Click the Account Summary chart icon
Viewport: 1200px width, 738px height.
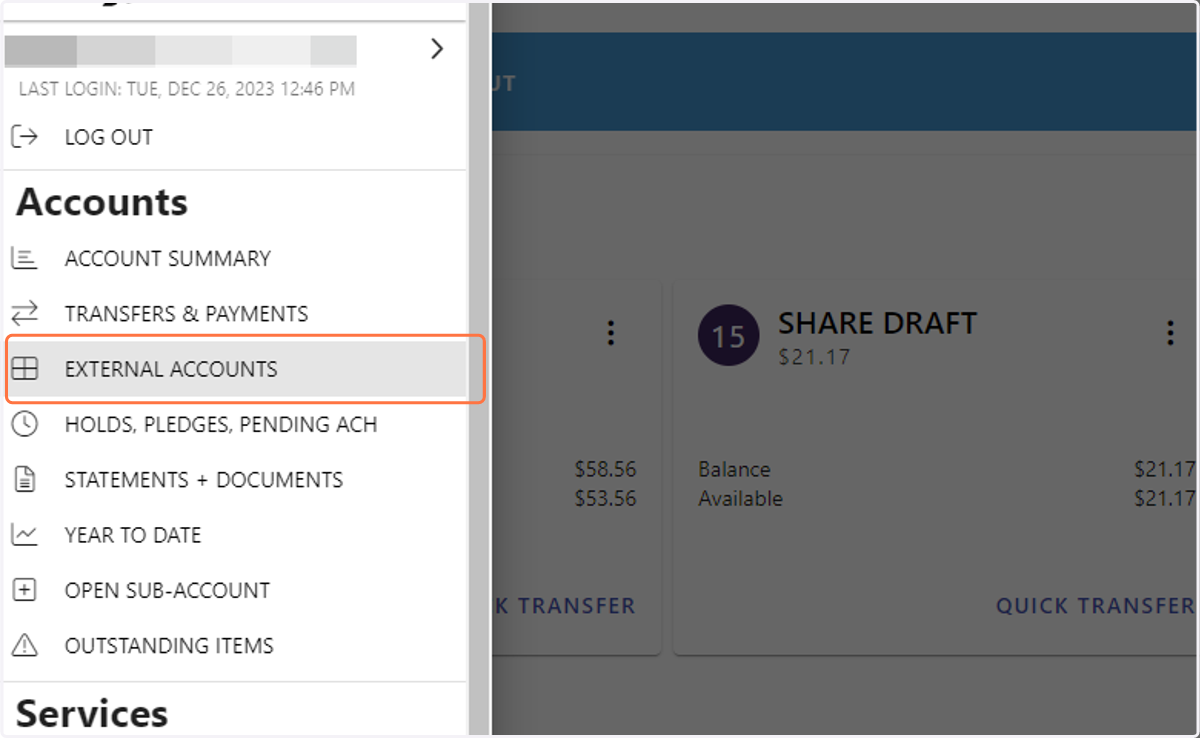click(24, 258)
